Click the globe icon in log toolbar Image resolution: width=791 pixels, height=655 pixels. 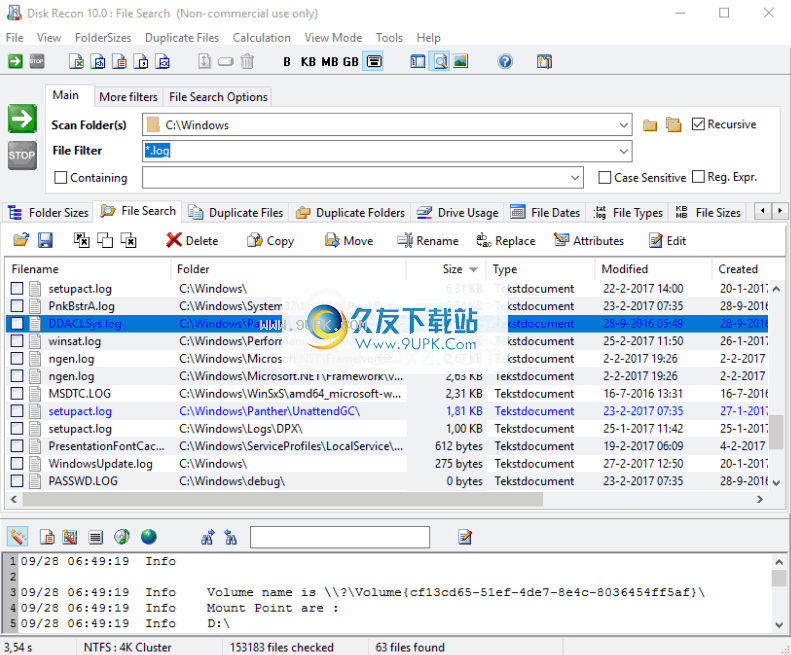tap(148, 537)
